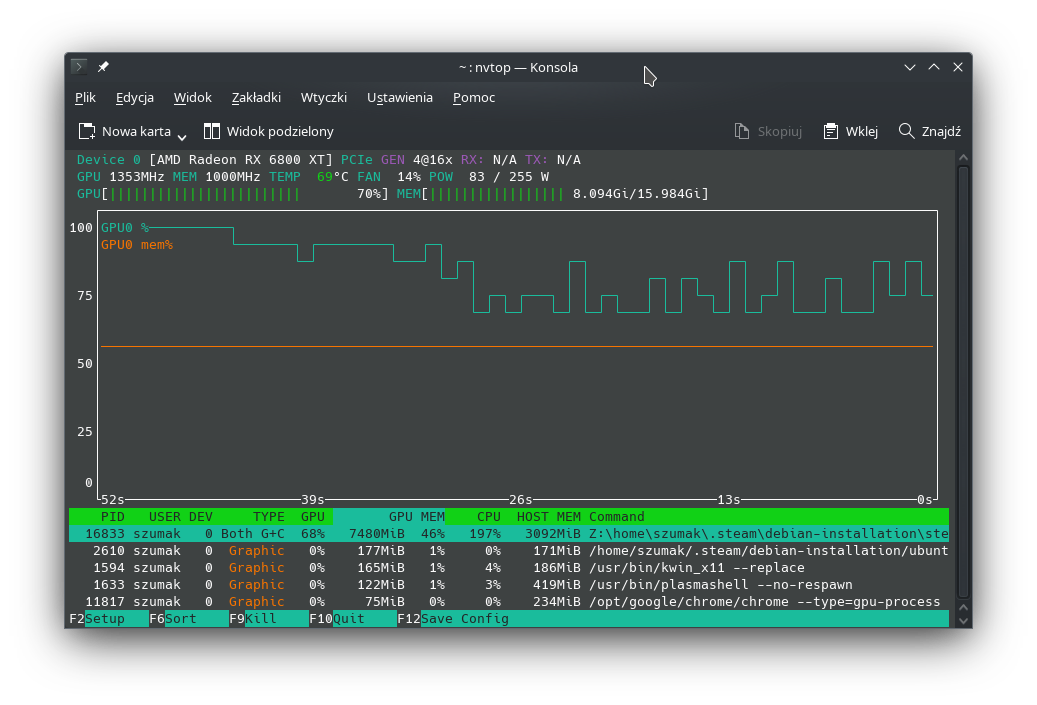Open the Widok menu

tap(192, 97)
